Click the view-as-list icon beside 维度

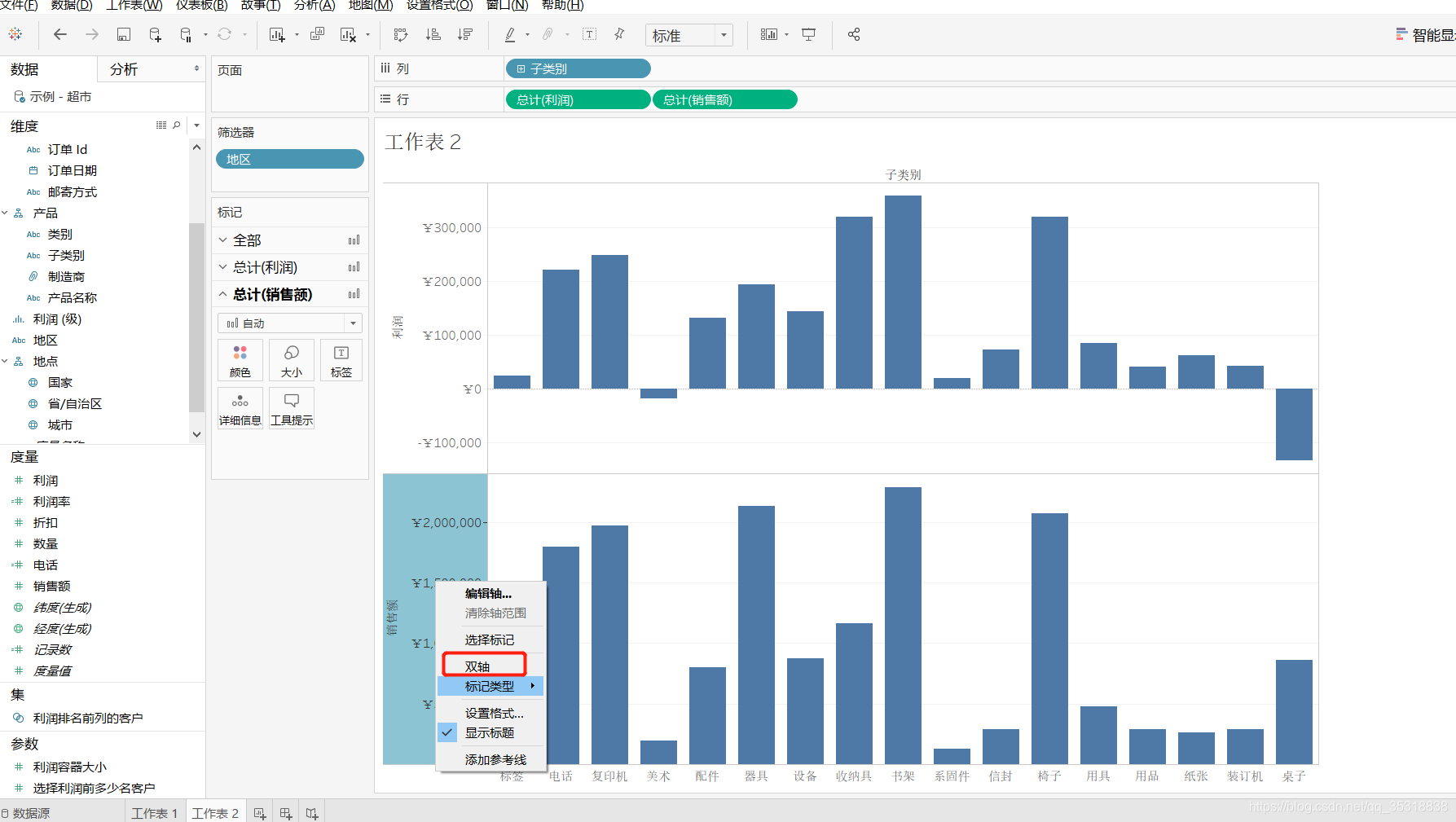point(161,125)
